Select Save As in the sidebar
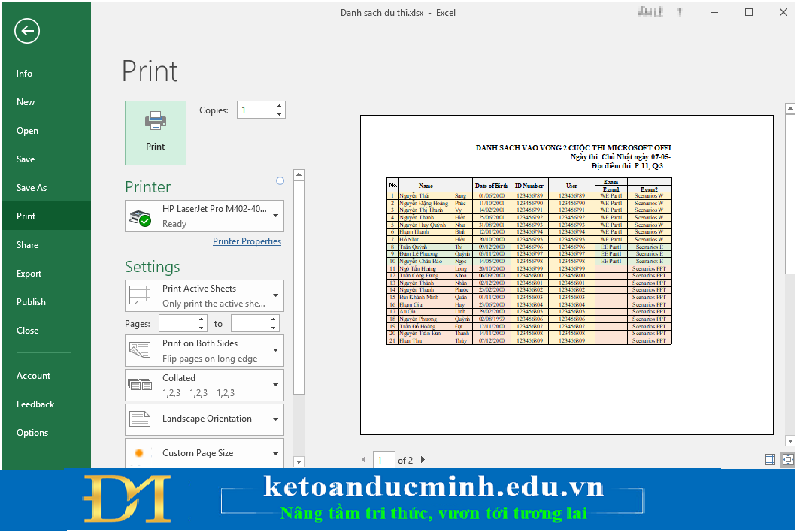The height and width of the screenshot is (531, 795). click(x=31, y=188)
